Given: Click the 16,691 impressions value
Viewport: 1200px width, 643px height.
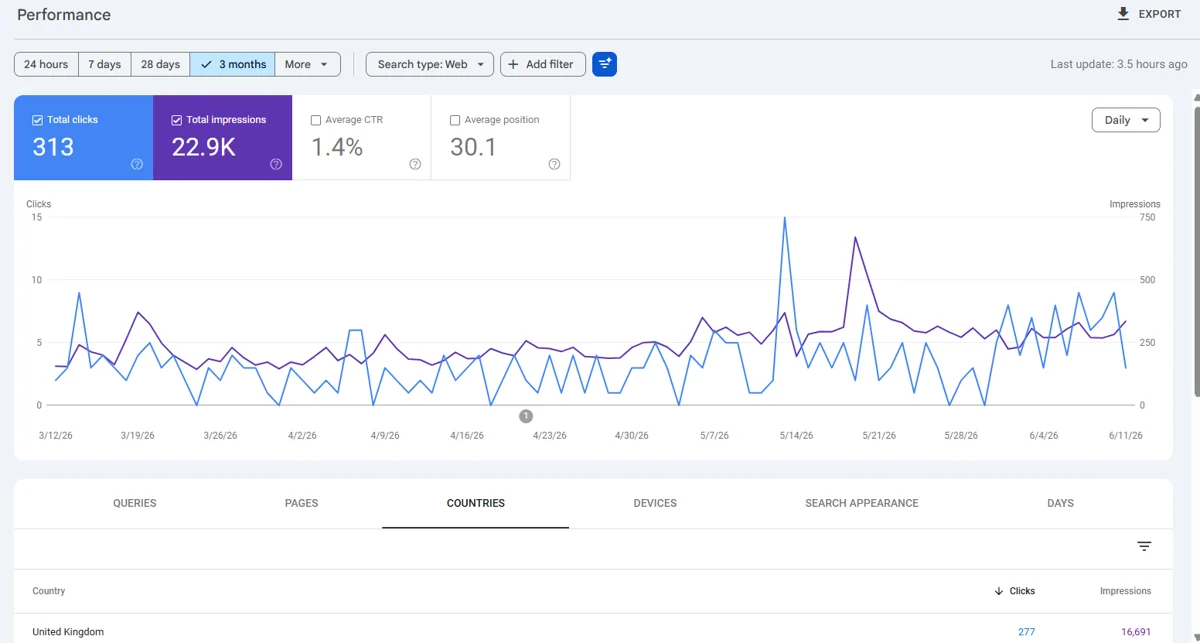Looking at the screenshot, I should tap(1136, 632).
